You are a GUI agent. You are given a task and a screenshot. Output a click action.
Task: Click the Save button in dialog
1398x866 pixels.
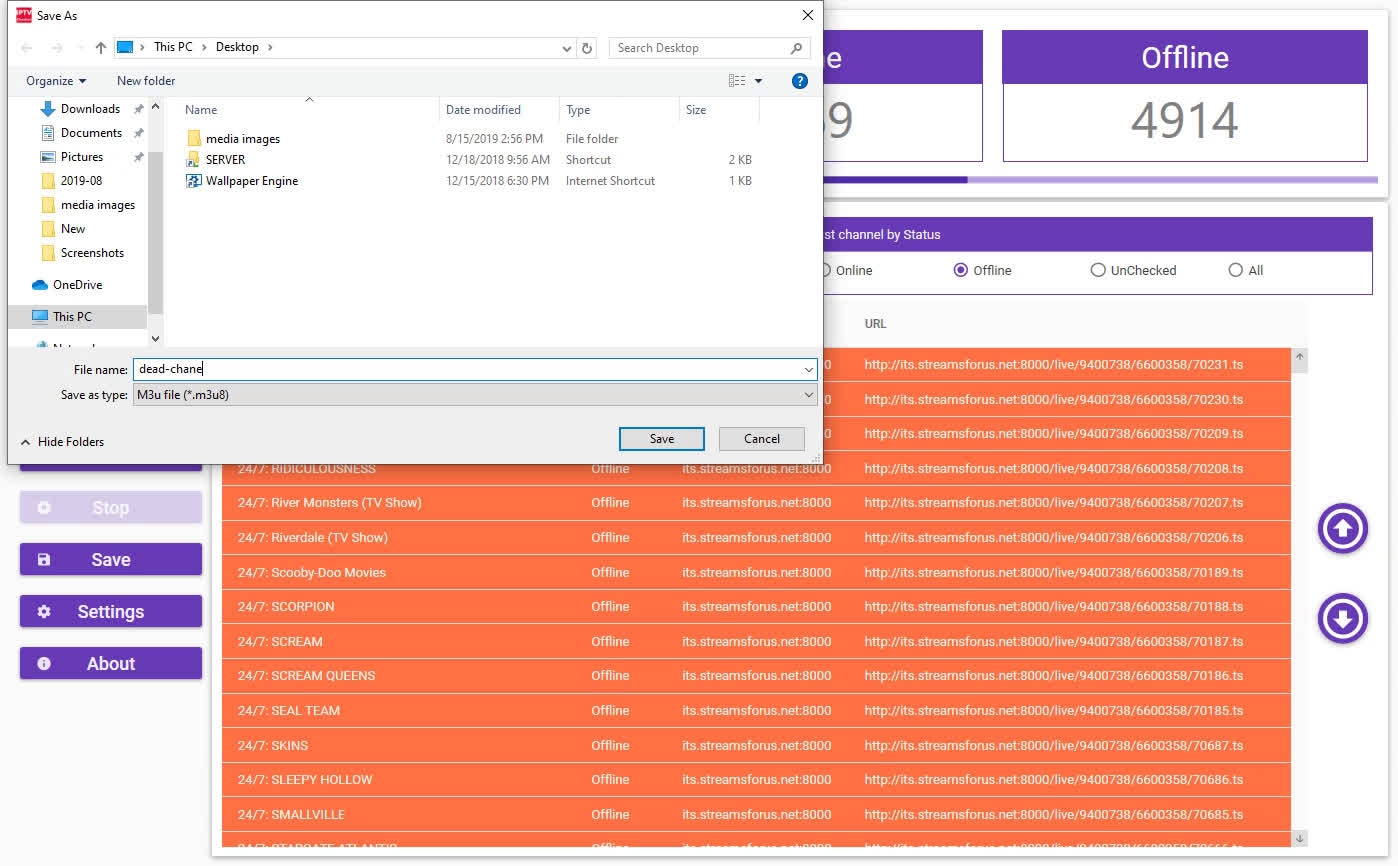(x=661, y=439)
